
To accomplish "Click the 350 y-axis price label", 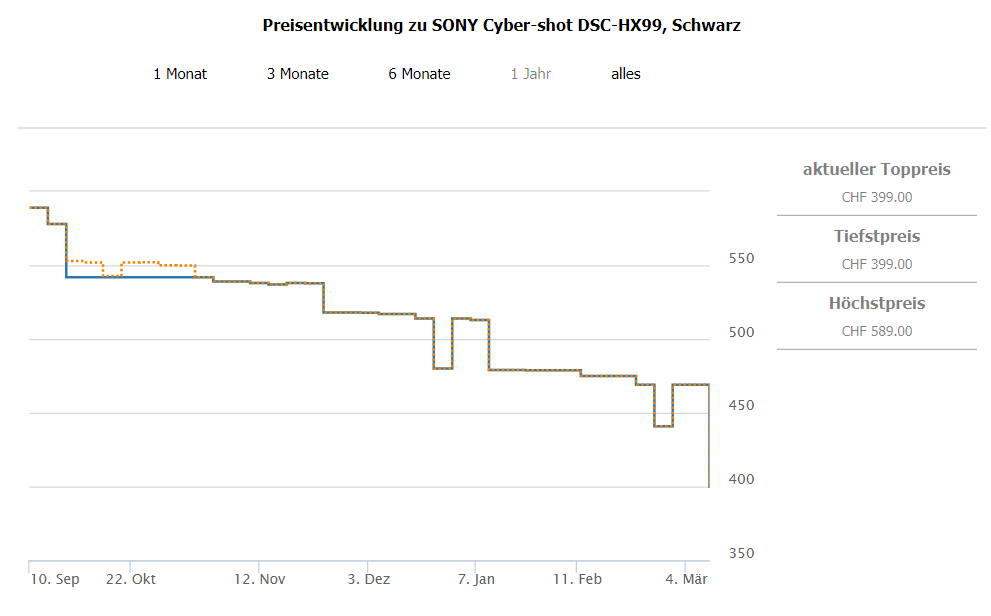I will click(740, 554).
